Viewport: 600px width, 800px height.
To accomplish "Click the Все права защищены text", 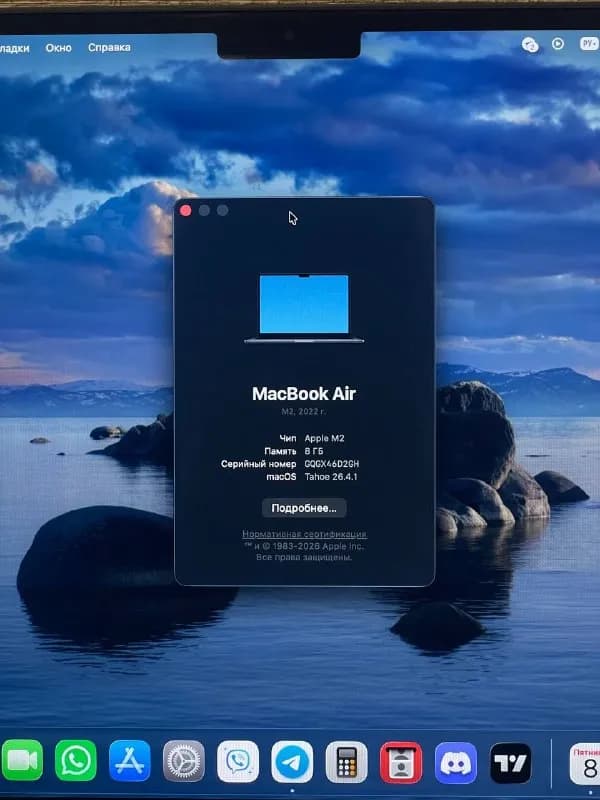I will [304, 557].
